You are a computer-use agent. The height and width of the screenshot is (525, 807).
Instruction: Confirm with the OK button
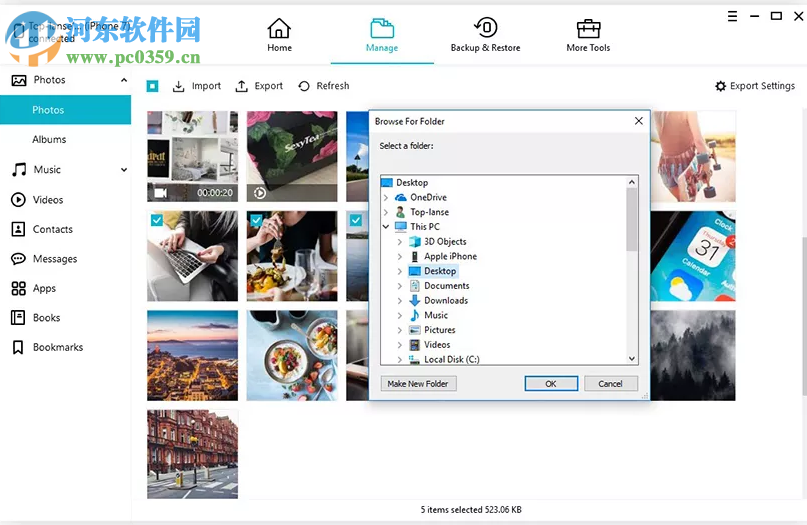pos(551,383)
